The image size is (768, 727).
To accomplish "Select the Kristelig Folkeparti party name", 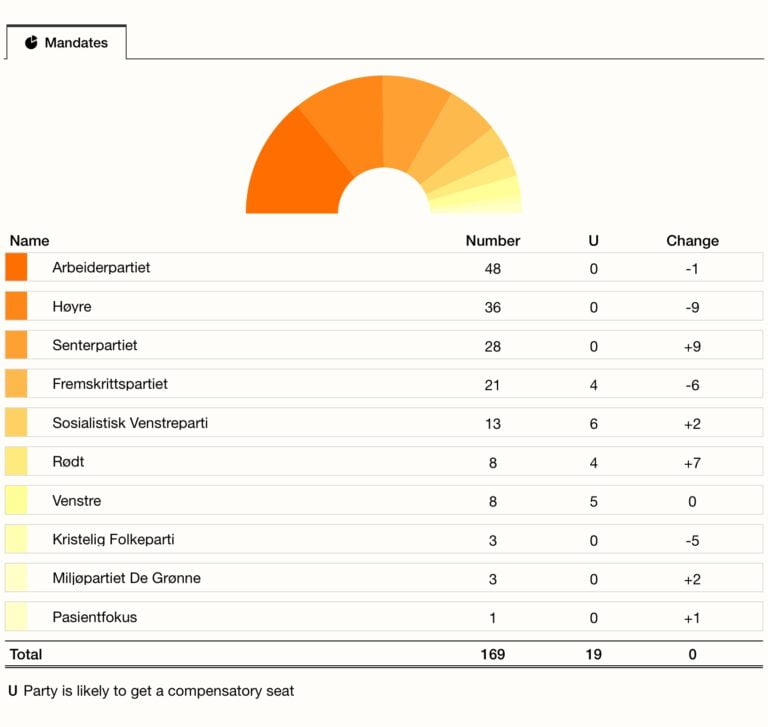I will click(113, 539).
